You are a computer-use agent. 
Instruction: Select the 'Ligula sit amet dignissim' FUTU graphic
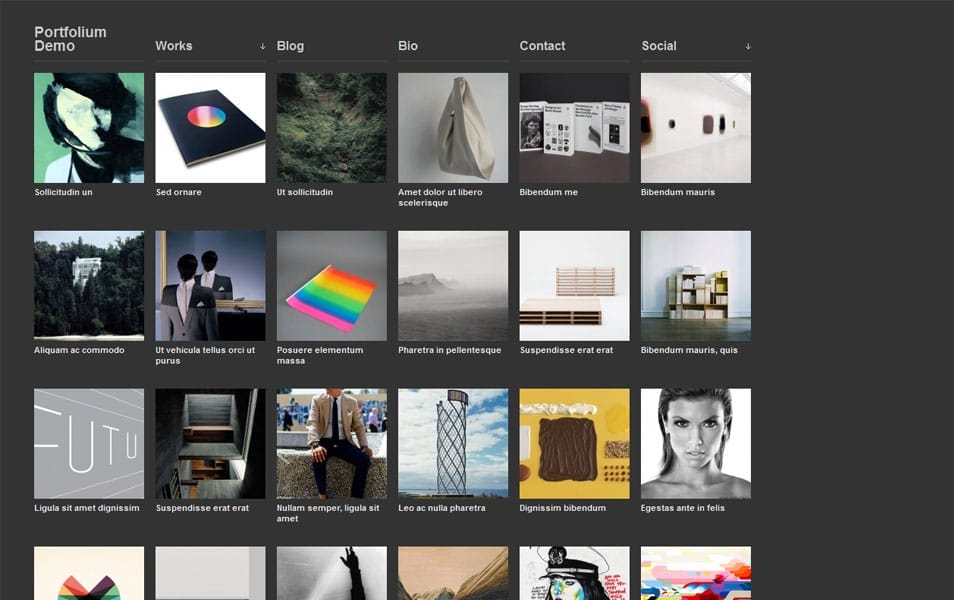click(x=88, y=443)
